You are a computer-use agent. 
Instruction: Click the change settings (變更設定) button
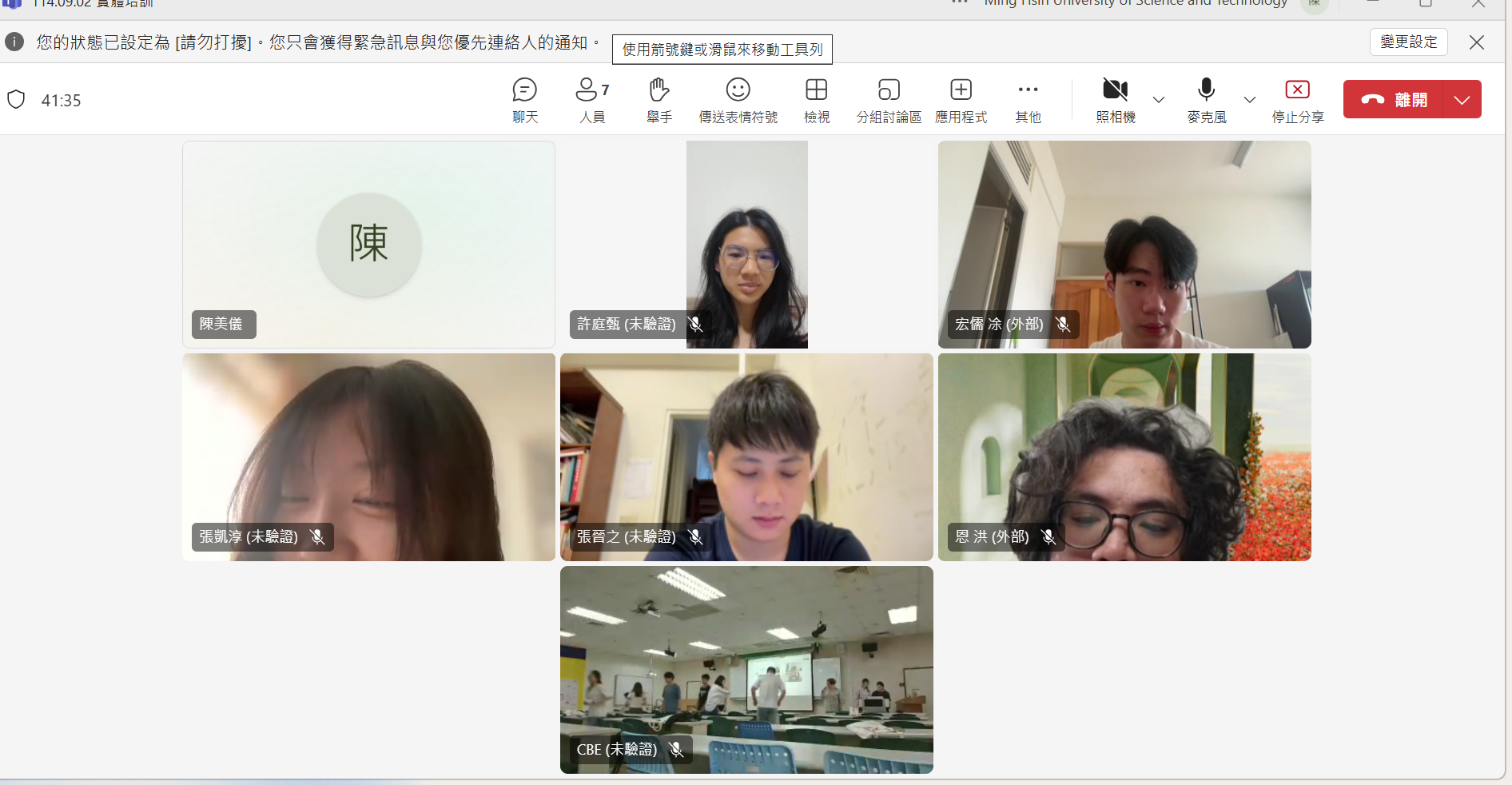point(1408,42)
